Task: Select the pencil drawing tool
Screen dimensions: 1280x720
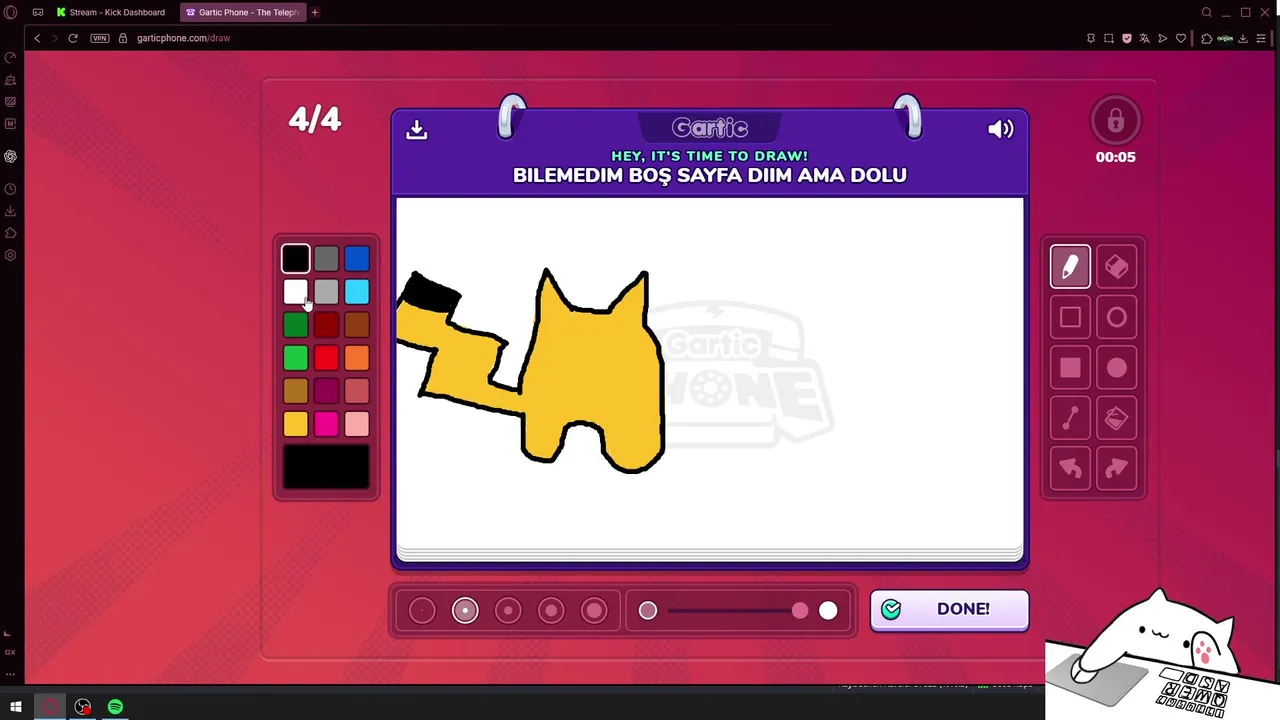Action: point(1070,267)
